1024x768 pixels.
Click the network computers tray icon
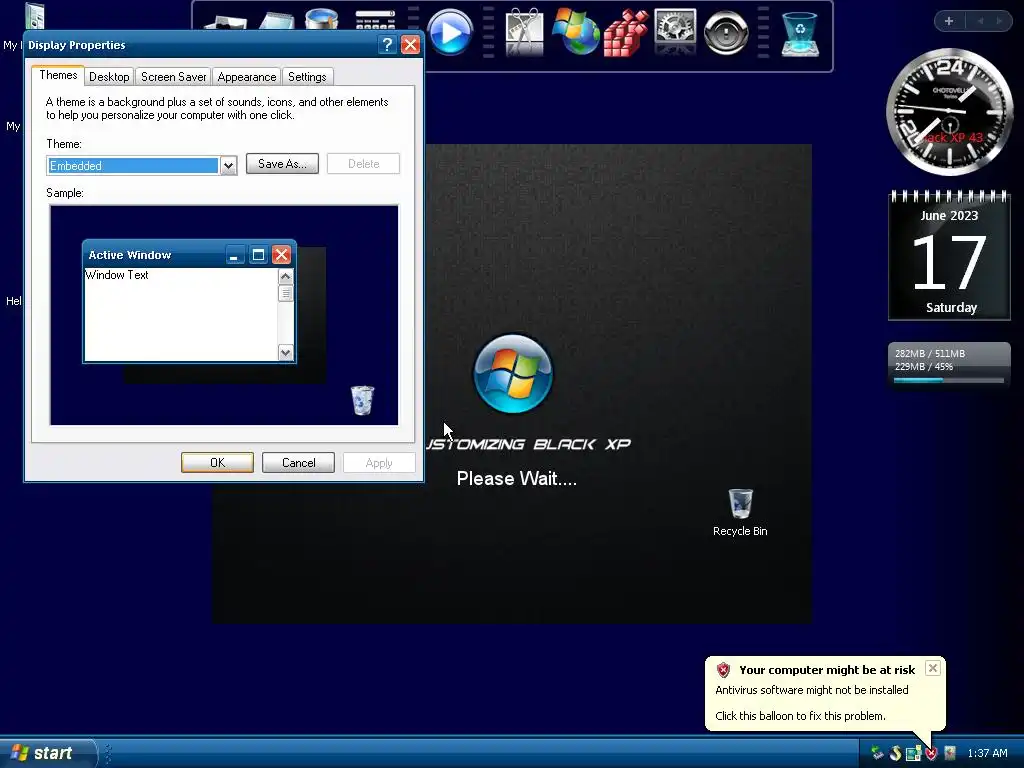click(x=913, y=754)
